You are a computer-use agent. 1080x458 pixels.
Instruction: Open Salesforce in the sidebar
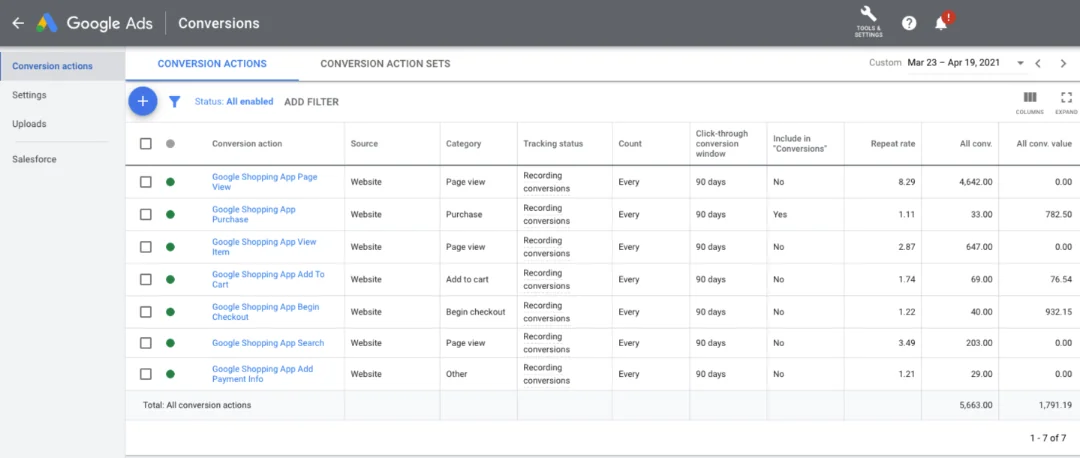[34, 159]
